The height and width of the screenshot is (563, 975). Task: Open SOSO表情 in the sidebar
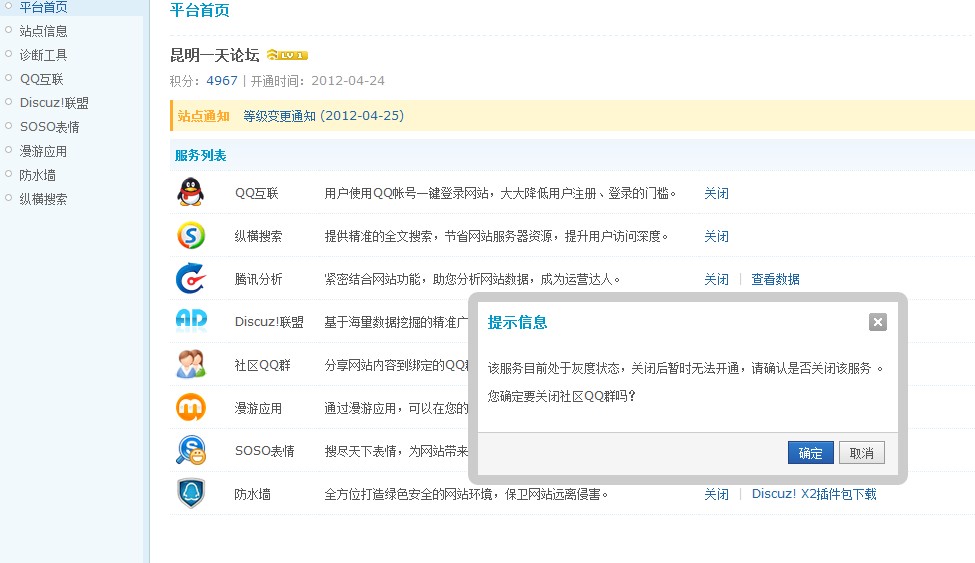click(50, 127)
